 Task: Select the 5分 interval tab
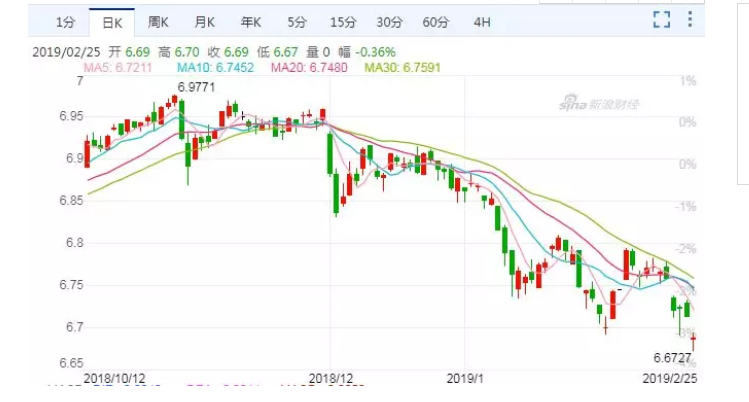(297, 21)
